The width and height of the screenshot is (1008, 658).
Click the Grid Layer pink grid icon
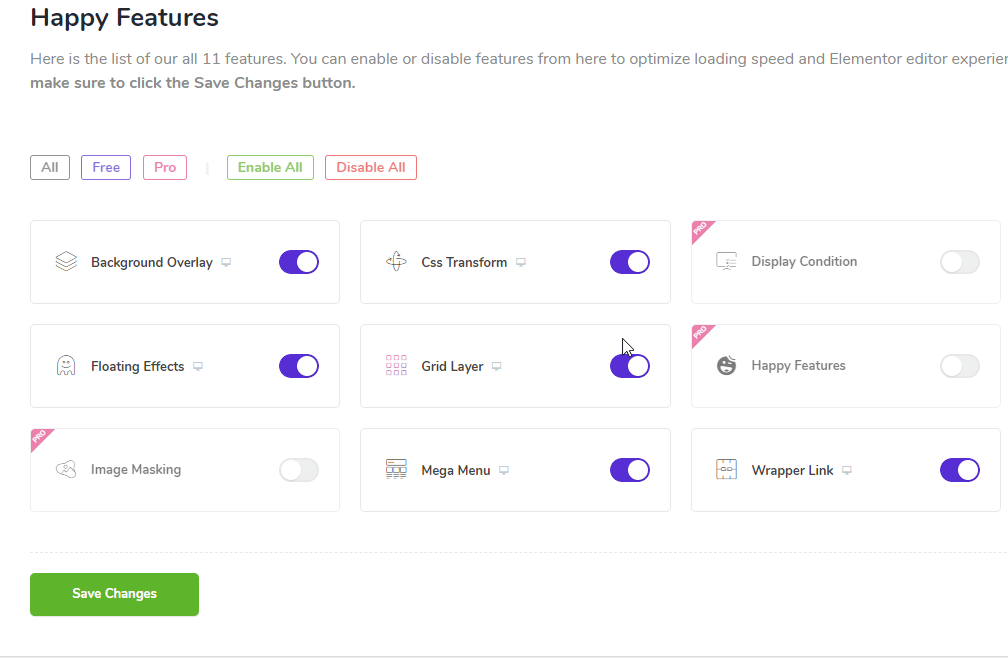pos(396,365)
